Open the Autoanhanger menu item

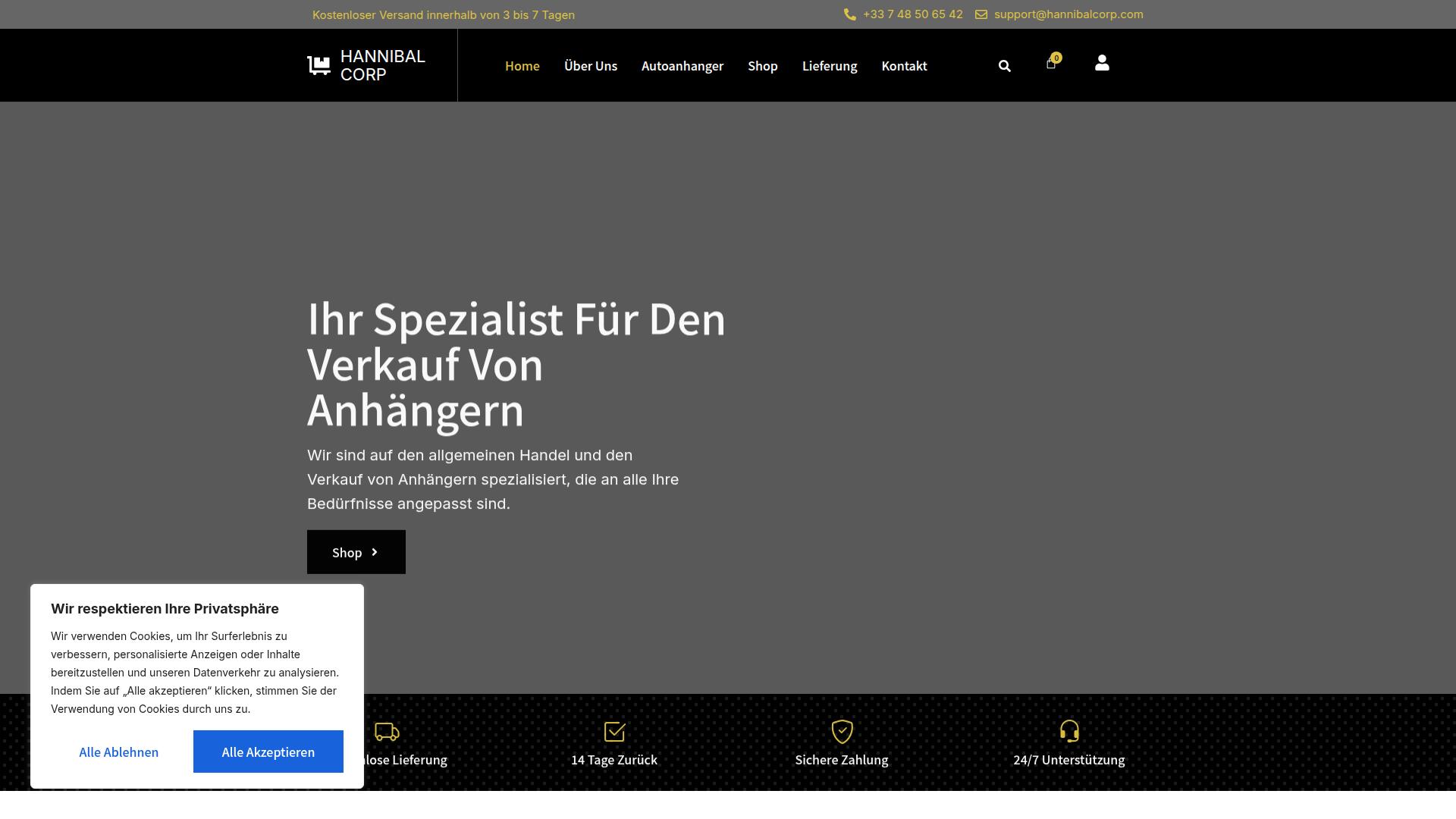coord(682,66)
